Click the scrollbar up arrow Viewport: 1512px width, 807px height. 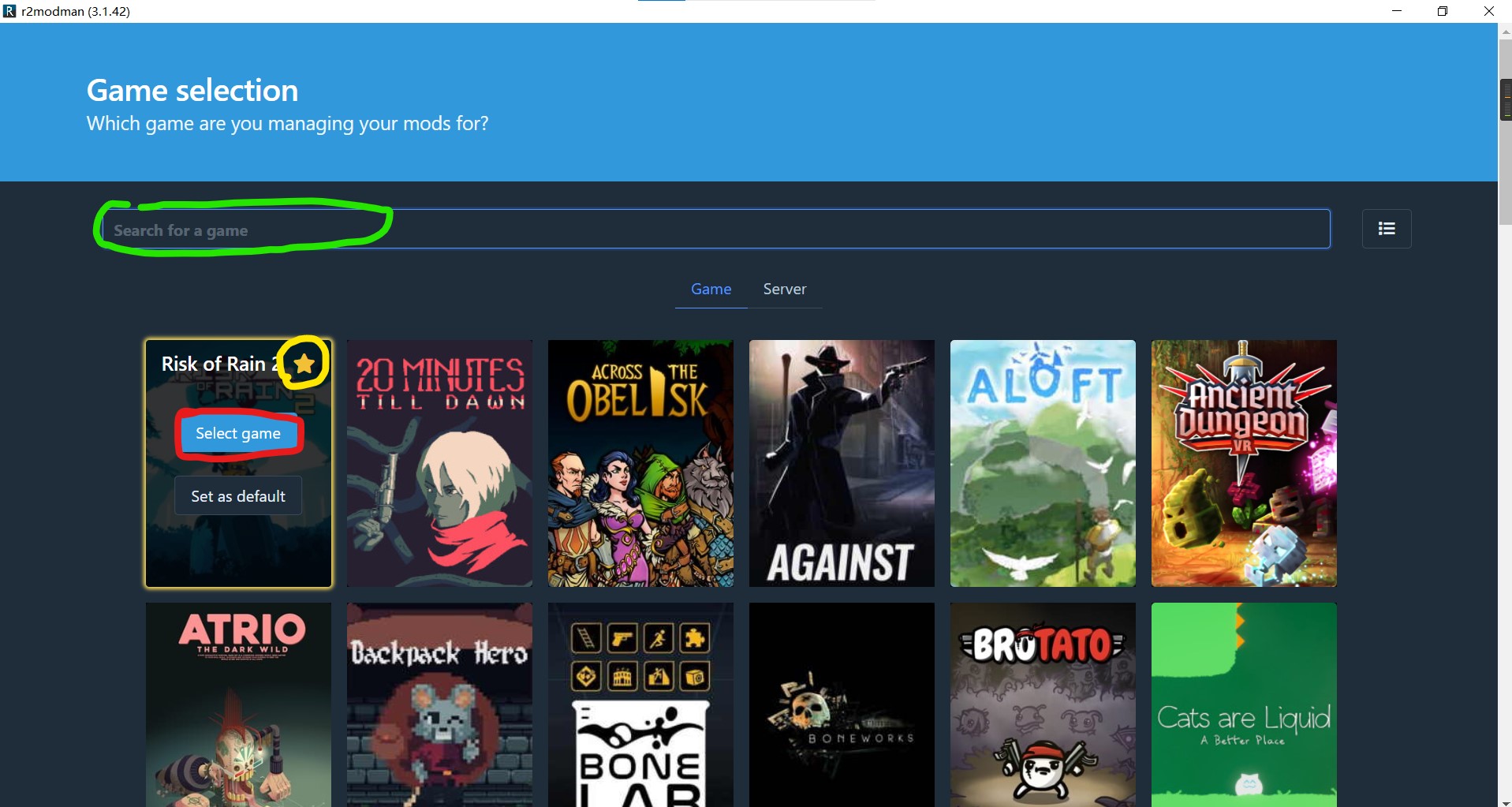point(1505,32)
